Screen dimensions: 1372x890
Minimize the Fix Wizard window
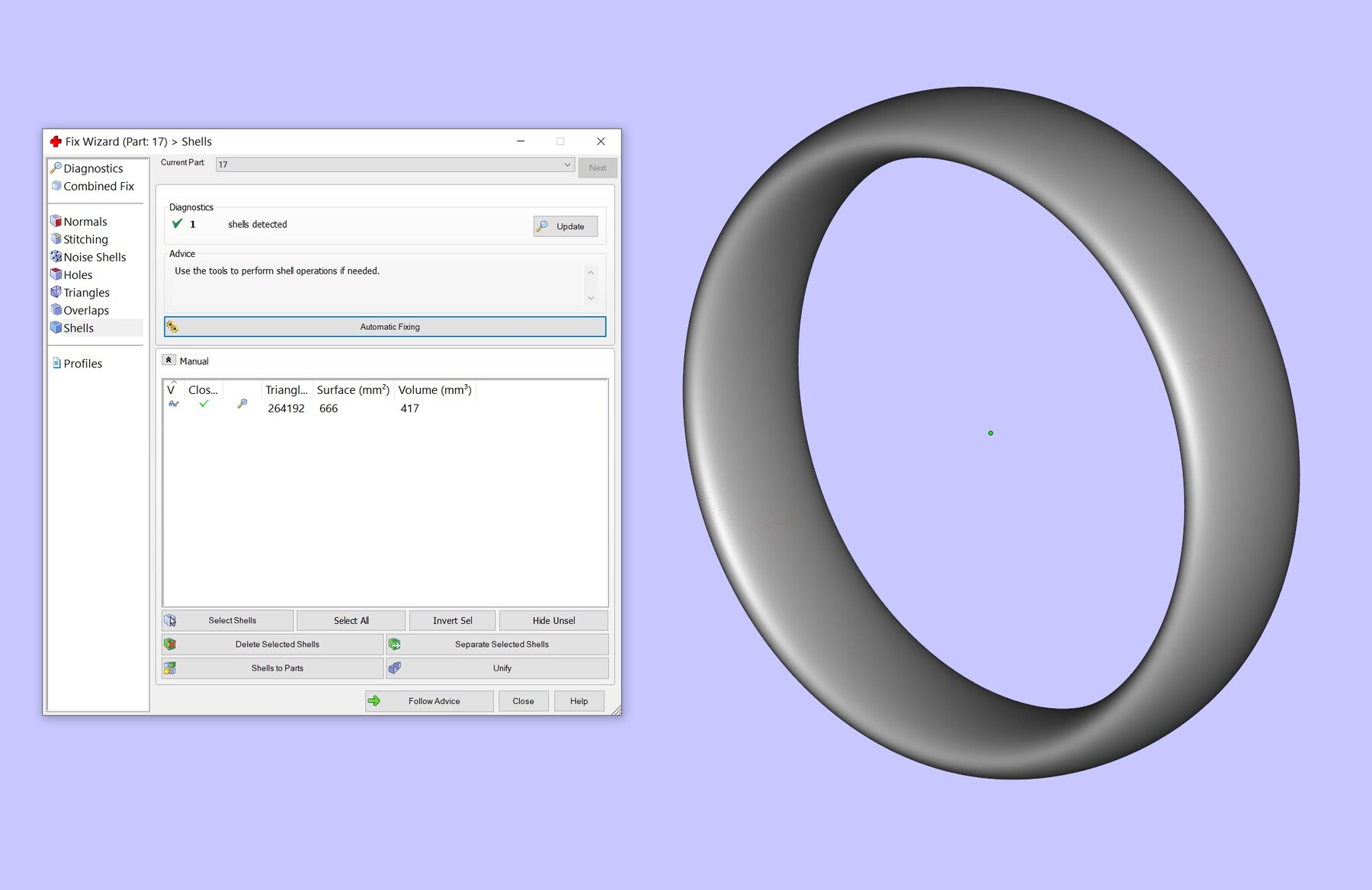pyautogui.click(x=521, y=142)
